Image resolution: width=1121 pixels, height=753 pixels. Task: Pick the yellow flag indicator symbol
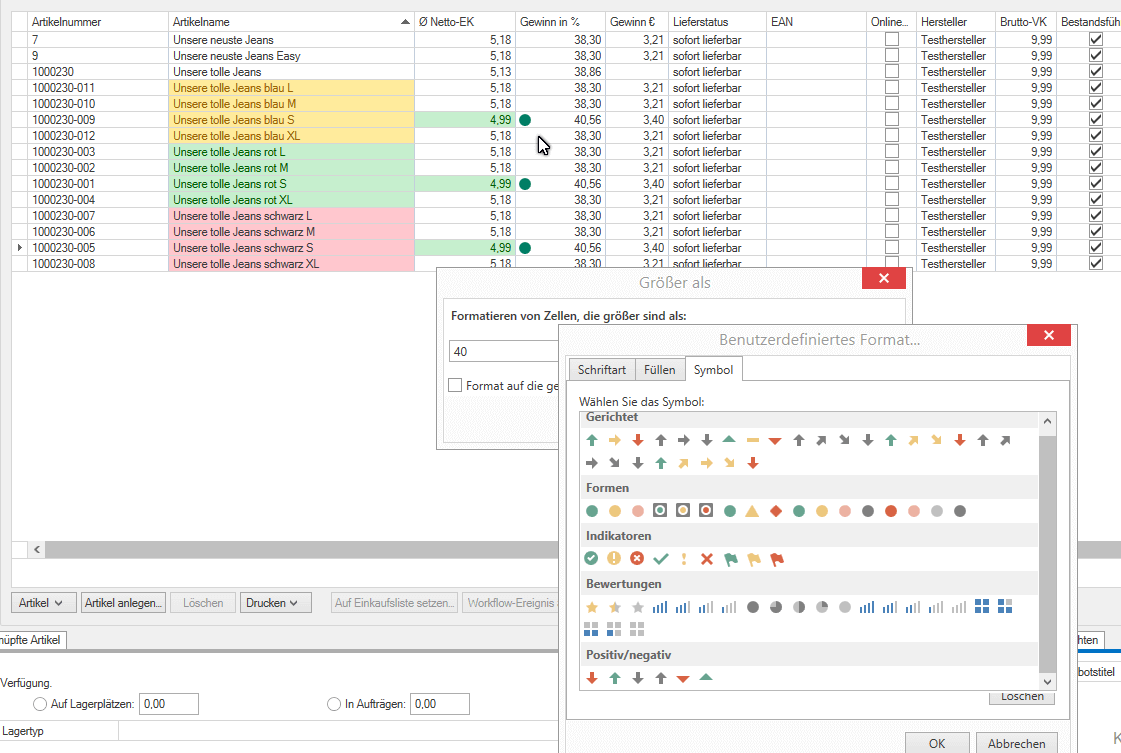754,558
